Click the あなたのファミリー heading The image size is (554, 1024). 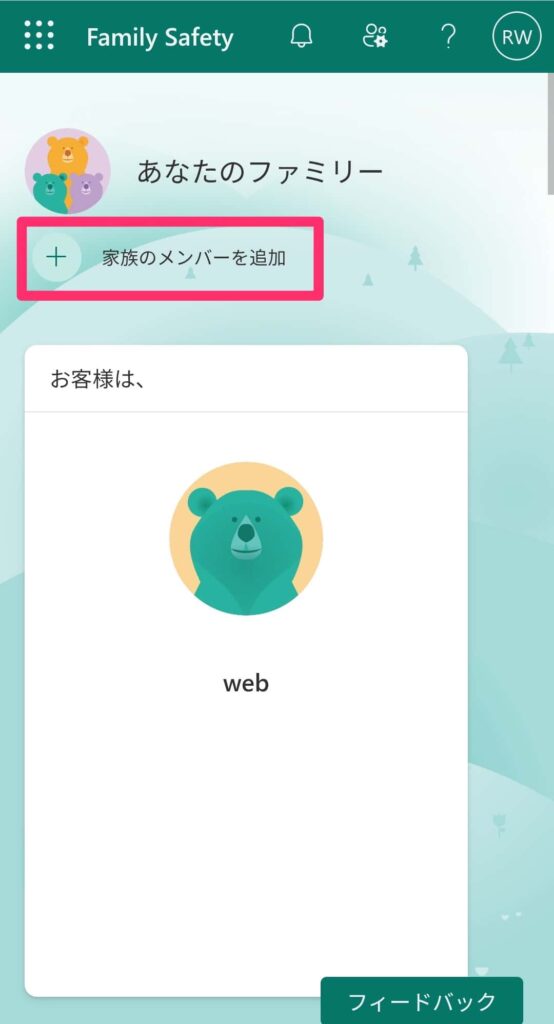(259, 171)
